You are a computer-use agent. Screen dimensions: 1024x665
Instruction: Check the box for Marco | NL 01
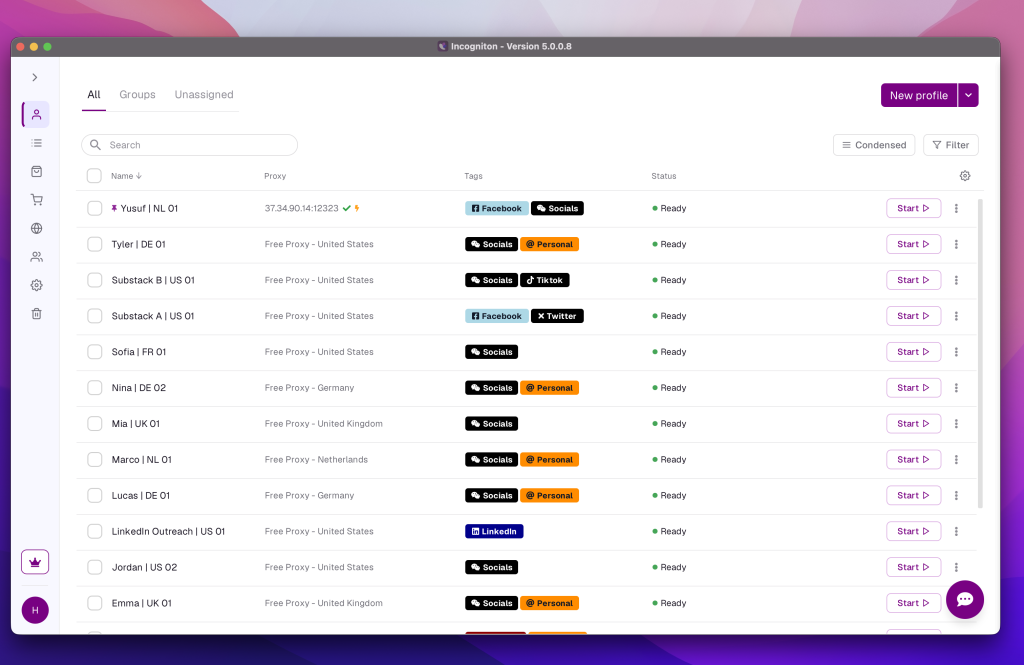pos(95,460)
